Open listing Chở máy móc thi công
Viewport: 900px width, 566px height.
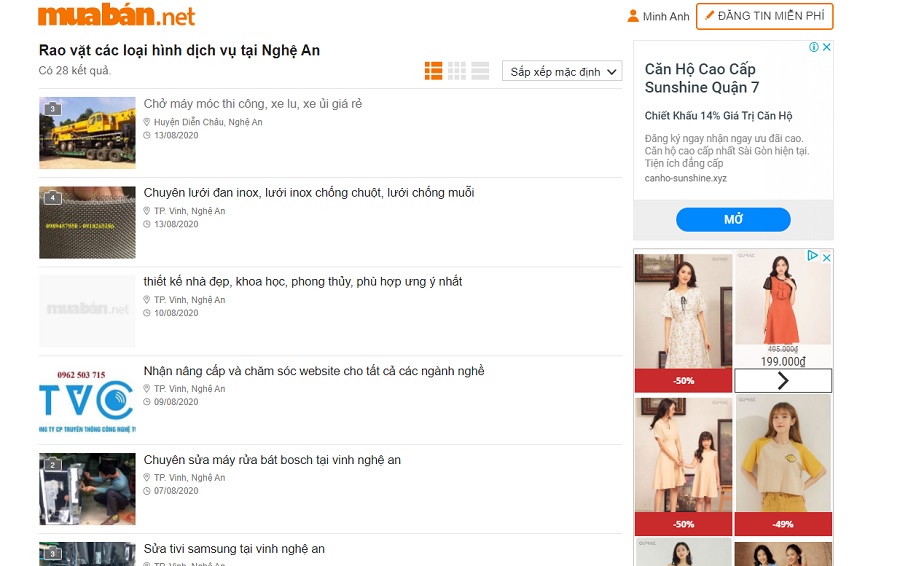pos(253,104)
